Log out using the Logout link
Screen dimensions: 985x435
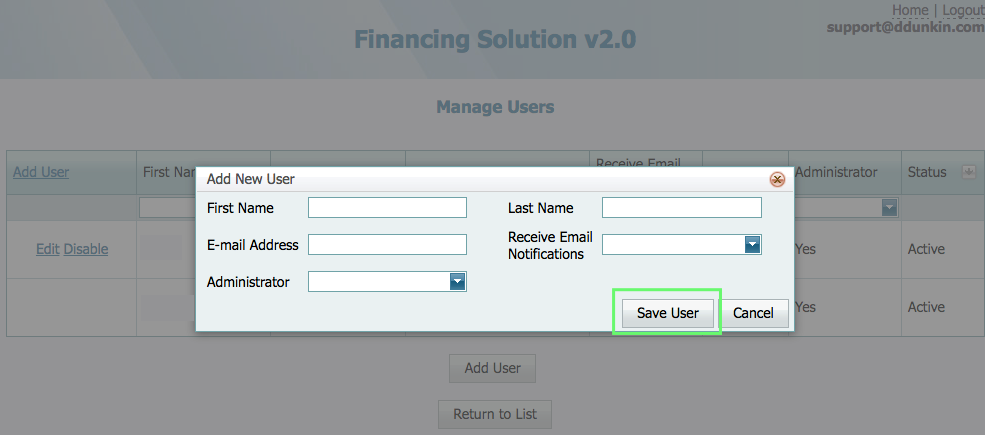962,10
